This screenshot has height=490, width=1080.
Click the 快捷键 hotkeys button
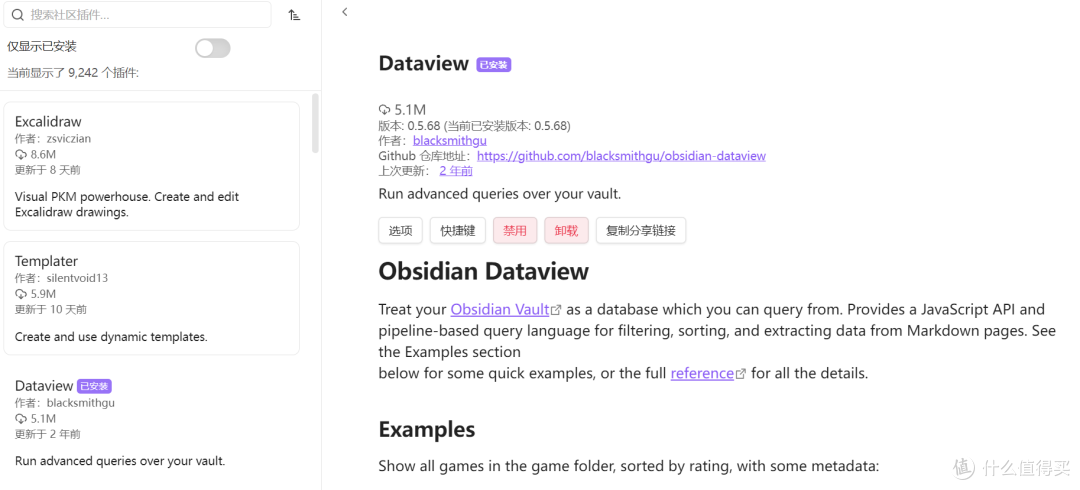point(458,231)
